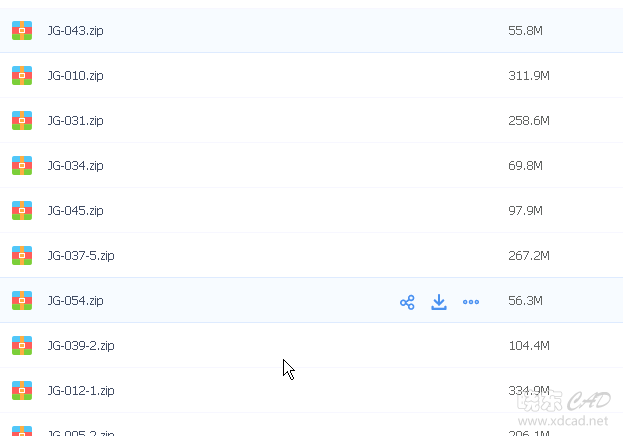This screenshot has width=623, height=436.
Task: Select file name JG-054.zip
Action: click(x=75, y=300)
